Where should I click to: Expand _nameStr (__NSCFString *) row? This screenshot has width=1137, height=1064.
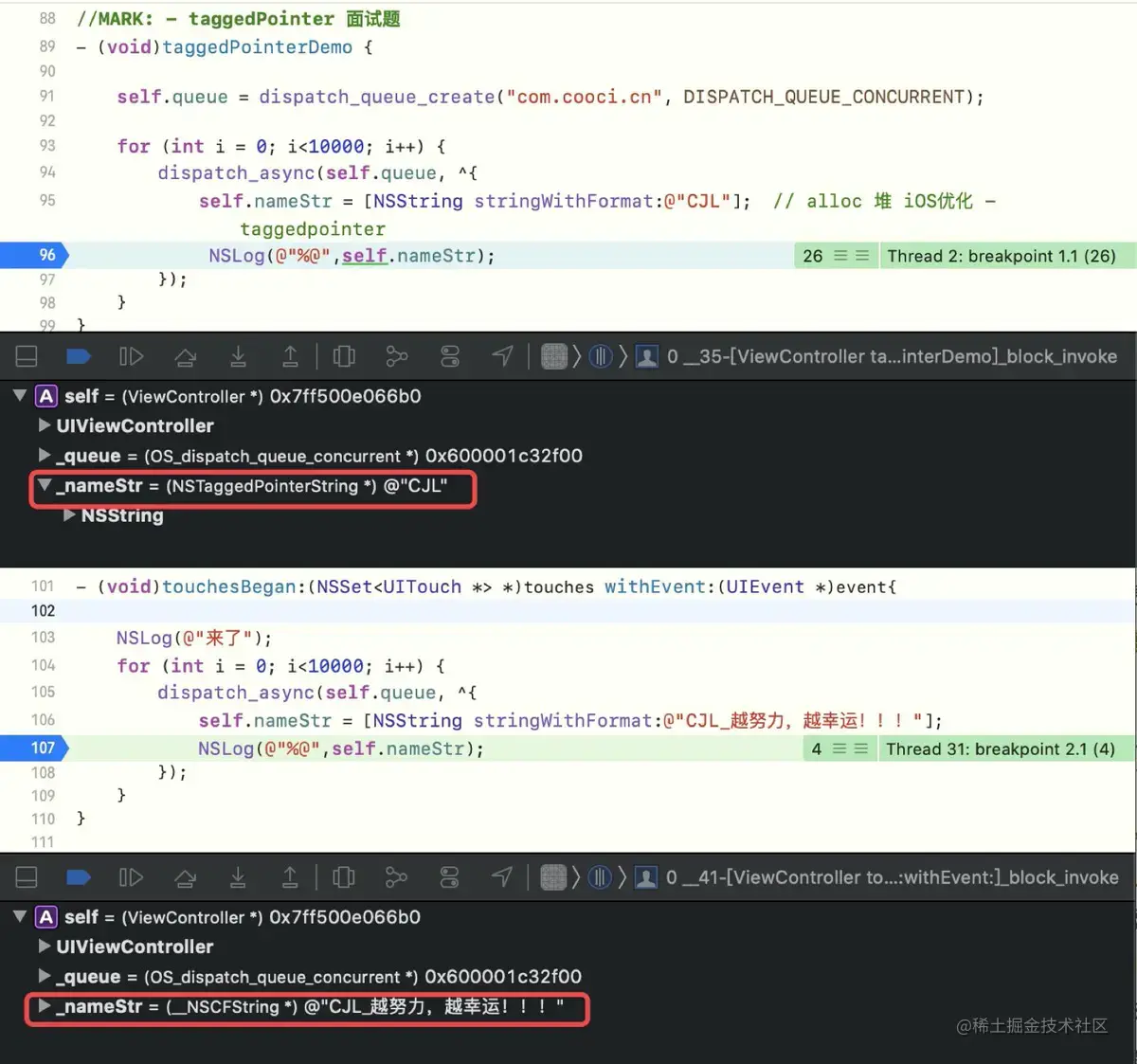pos(45,1006)
